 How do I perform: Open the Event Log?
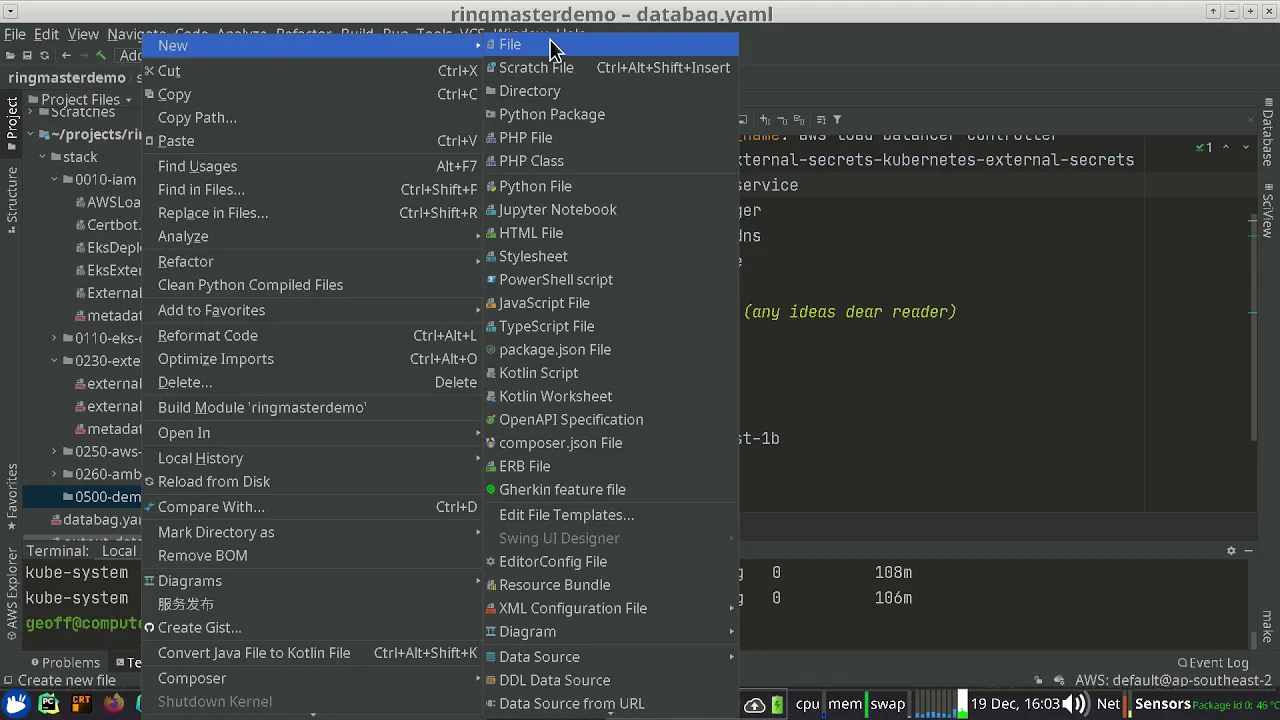[x=1213, y=662]
